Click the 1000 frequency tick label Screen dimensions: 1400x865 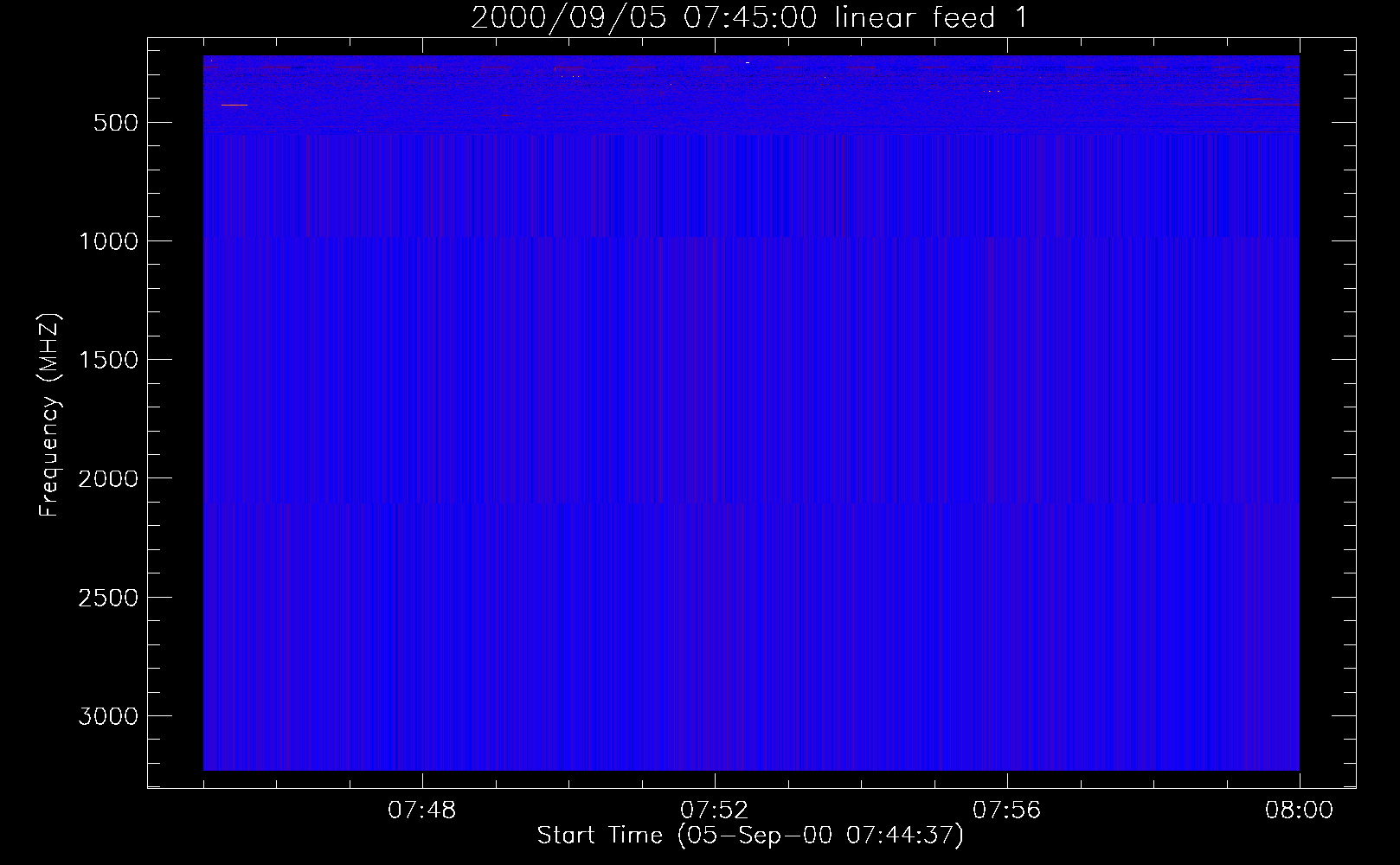coord(109,241)
